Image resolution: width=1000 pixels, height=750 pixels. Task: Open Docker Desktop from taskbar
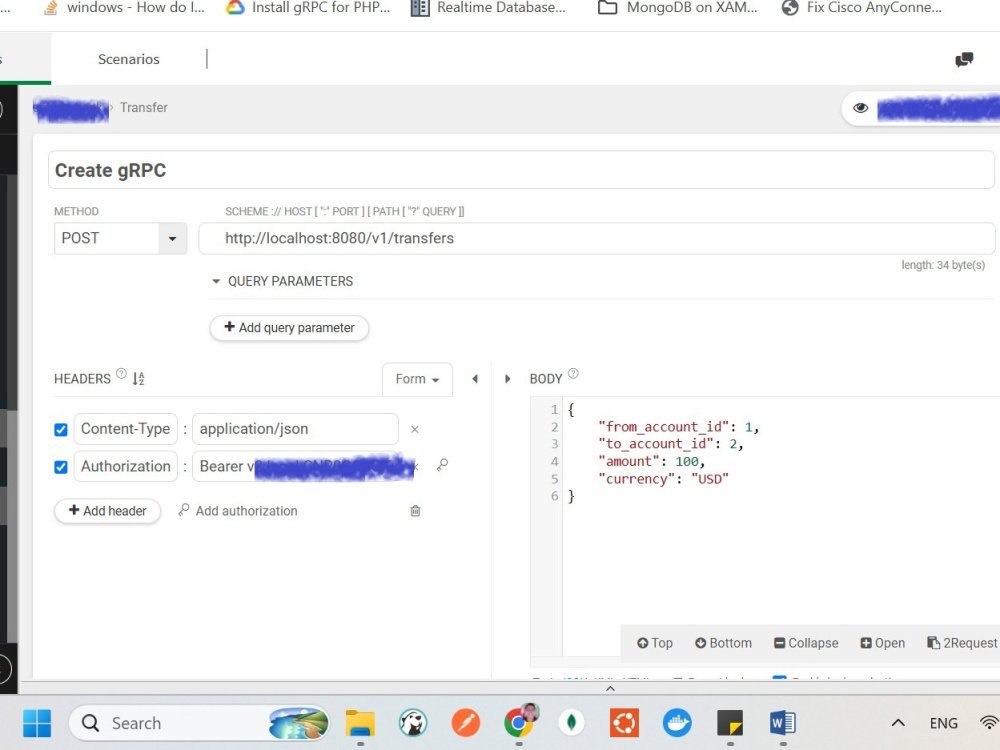click(677, 723)
